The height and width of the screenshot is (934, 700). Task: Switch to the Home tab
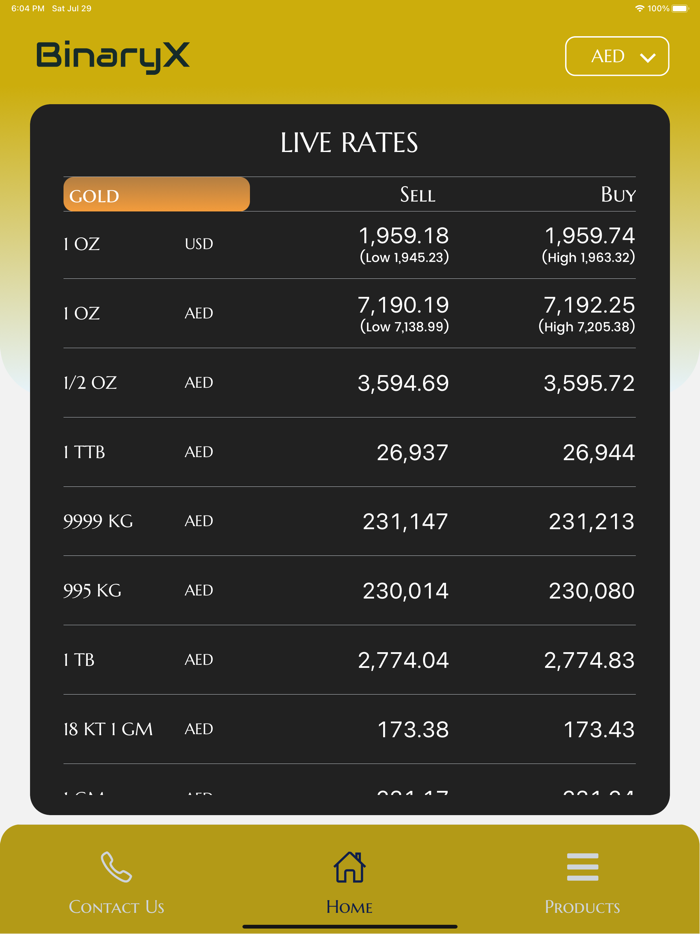tap(349, 880)
